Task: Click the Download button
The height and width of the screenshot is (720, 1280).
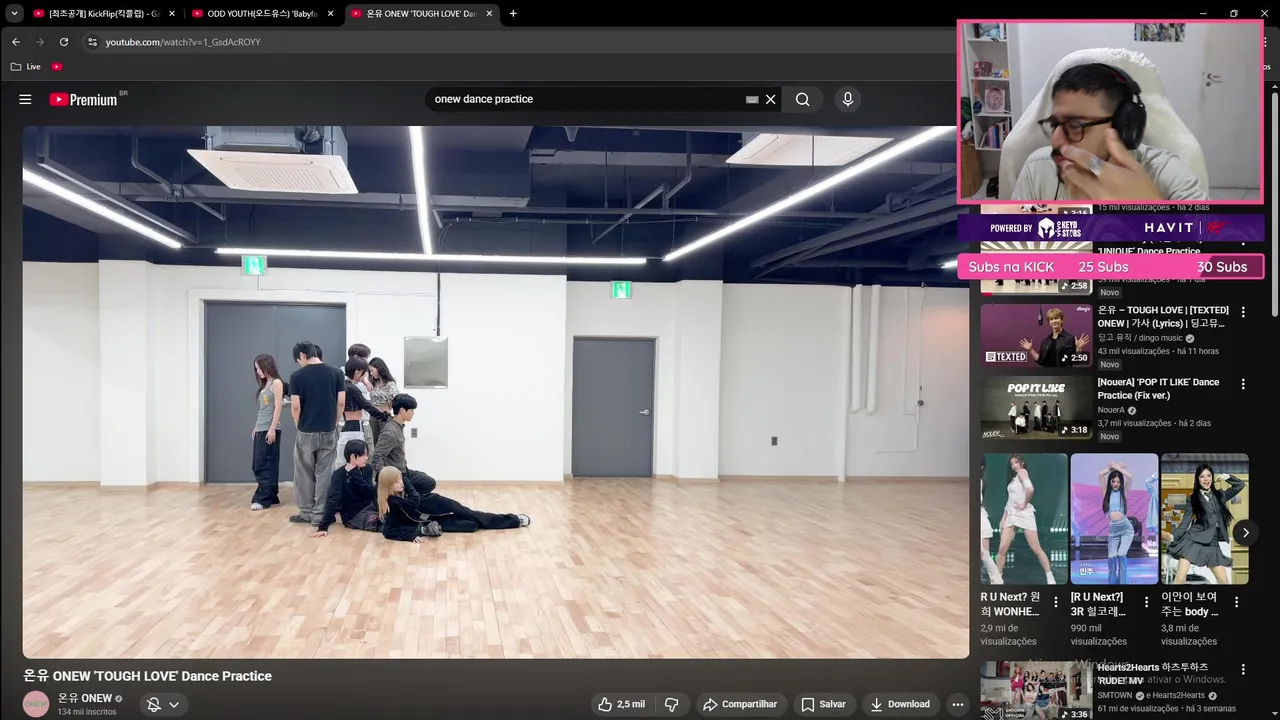Action: click(x=900, y=704)
